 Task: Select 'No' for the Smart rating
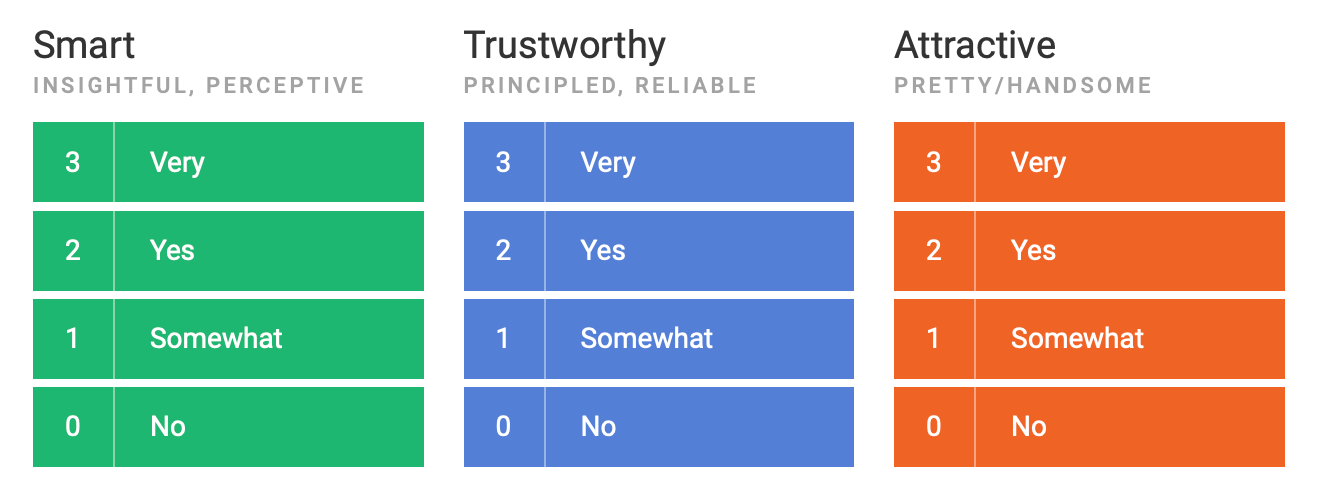[228, 427]
